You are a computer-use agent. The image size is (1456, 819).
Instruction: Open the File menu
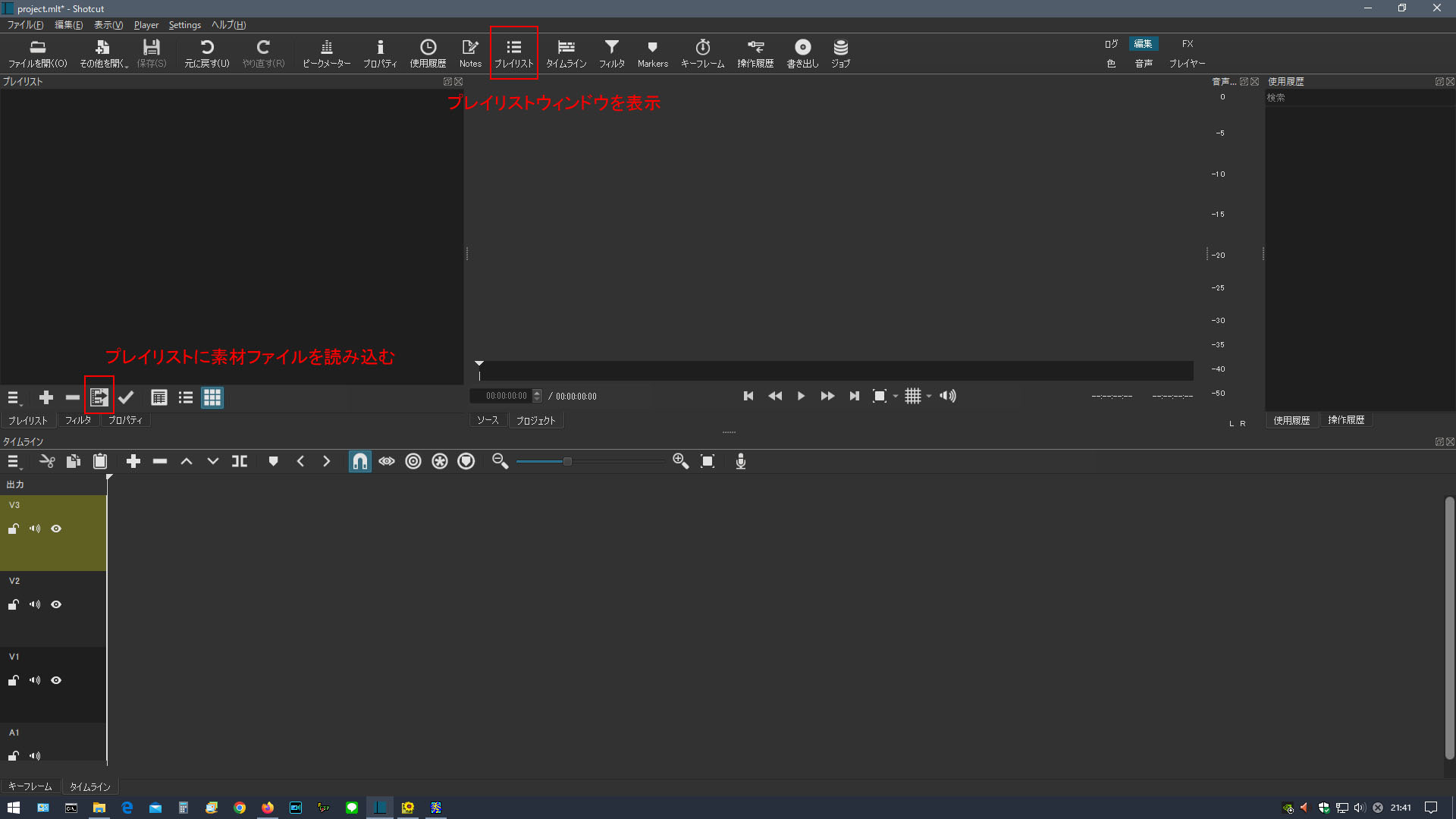[x=26, y=25]
